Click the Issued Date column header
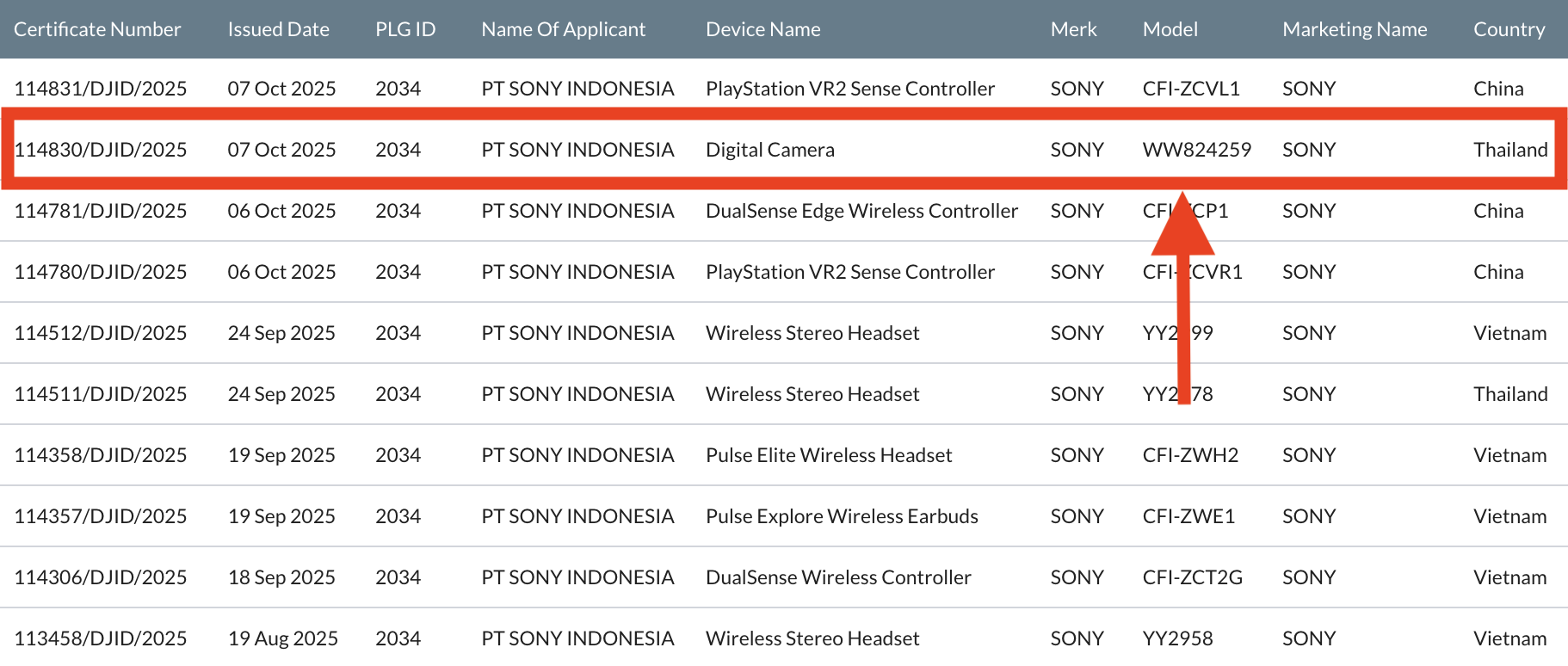Image resolution: width=1568 pixels, height=666 pixels. point(278,29)
